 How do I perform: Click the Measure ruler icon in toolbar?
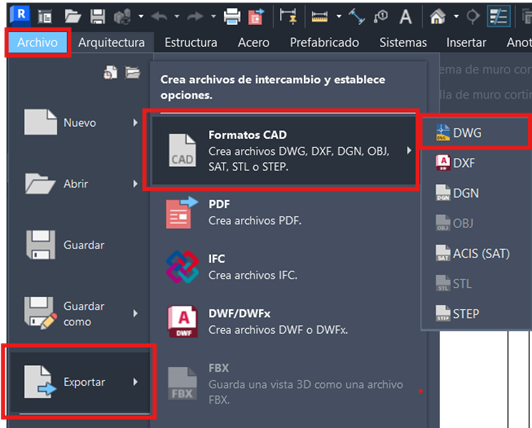point(320,16)
